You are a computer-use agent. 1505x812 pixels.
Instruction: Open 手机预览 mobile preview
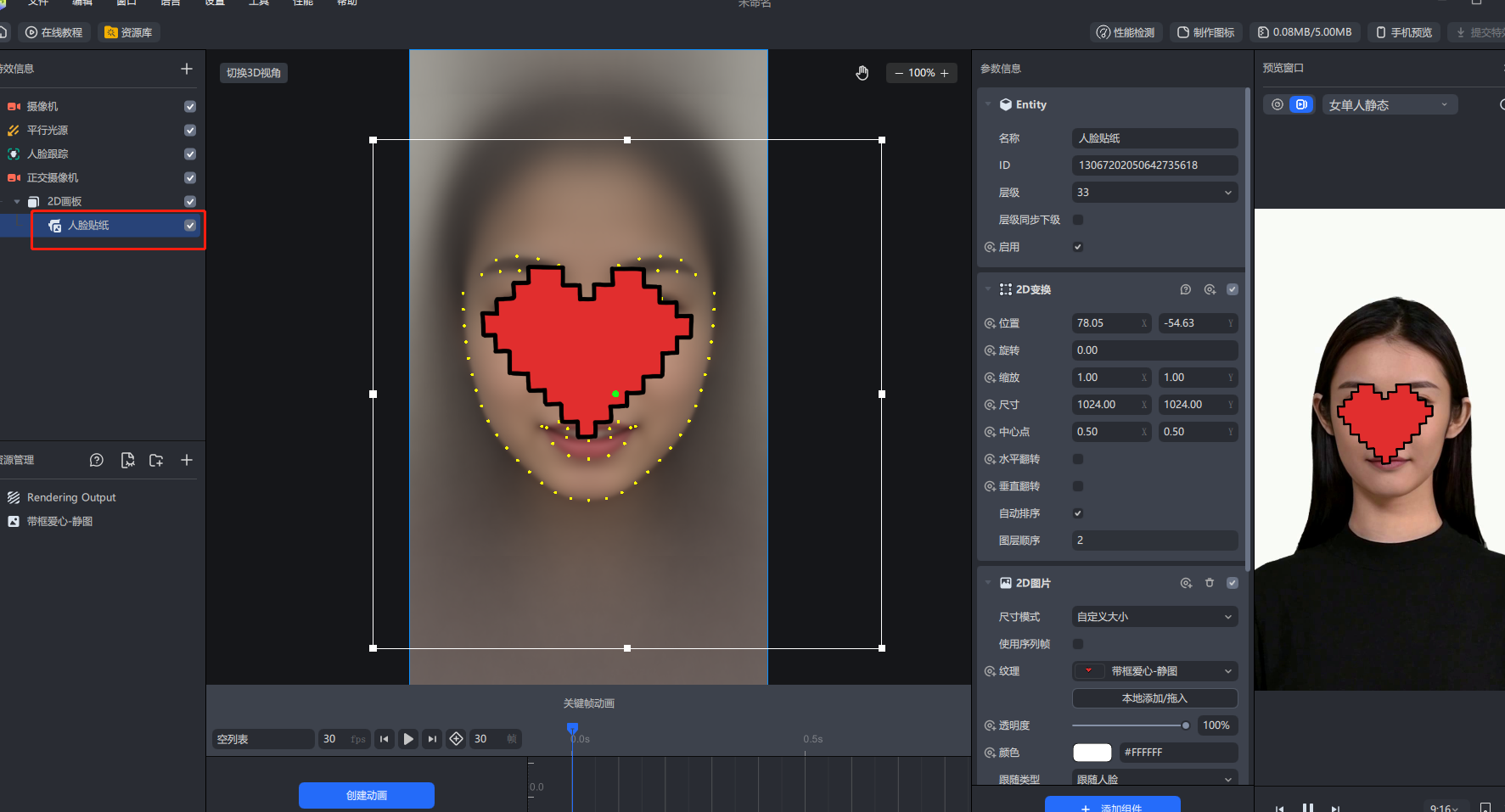[1404, 32]
